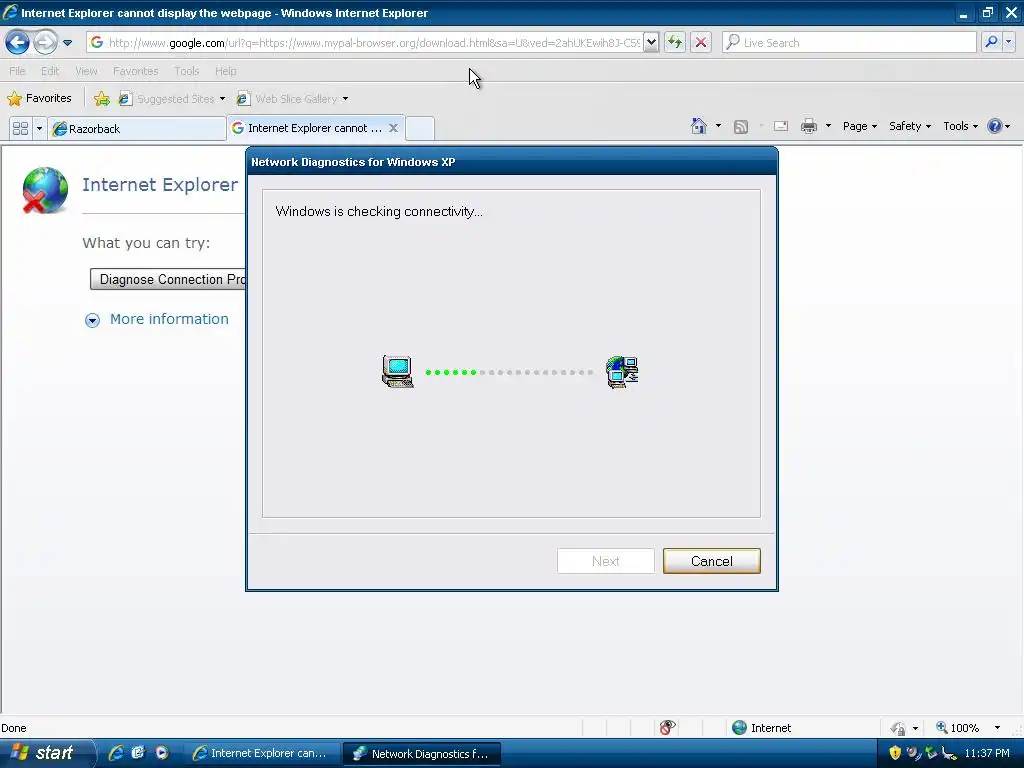The image size is (1024, 768).
Task: Open the Edit menu
Action: click(x=50, y=71)
